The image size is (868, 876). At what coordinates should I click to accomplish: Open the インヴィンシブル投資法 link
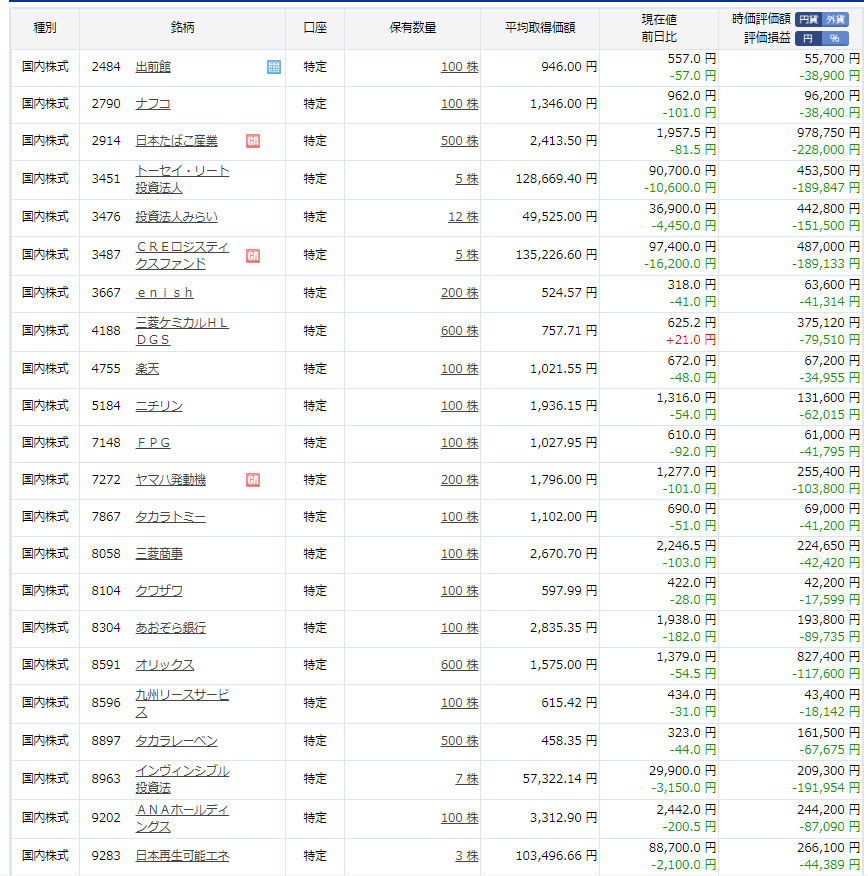pyautogui.click(x=182, y=779)
